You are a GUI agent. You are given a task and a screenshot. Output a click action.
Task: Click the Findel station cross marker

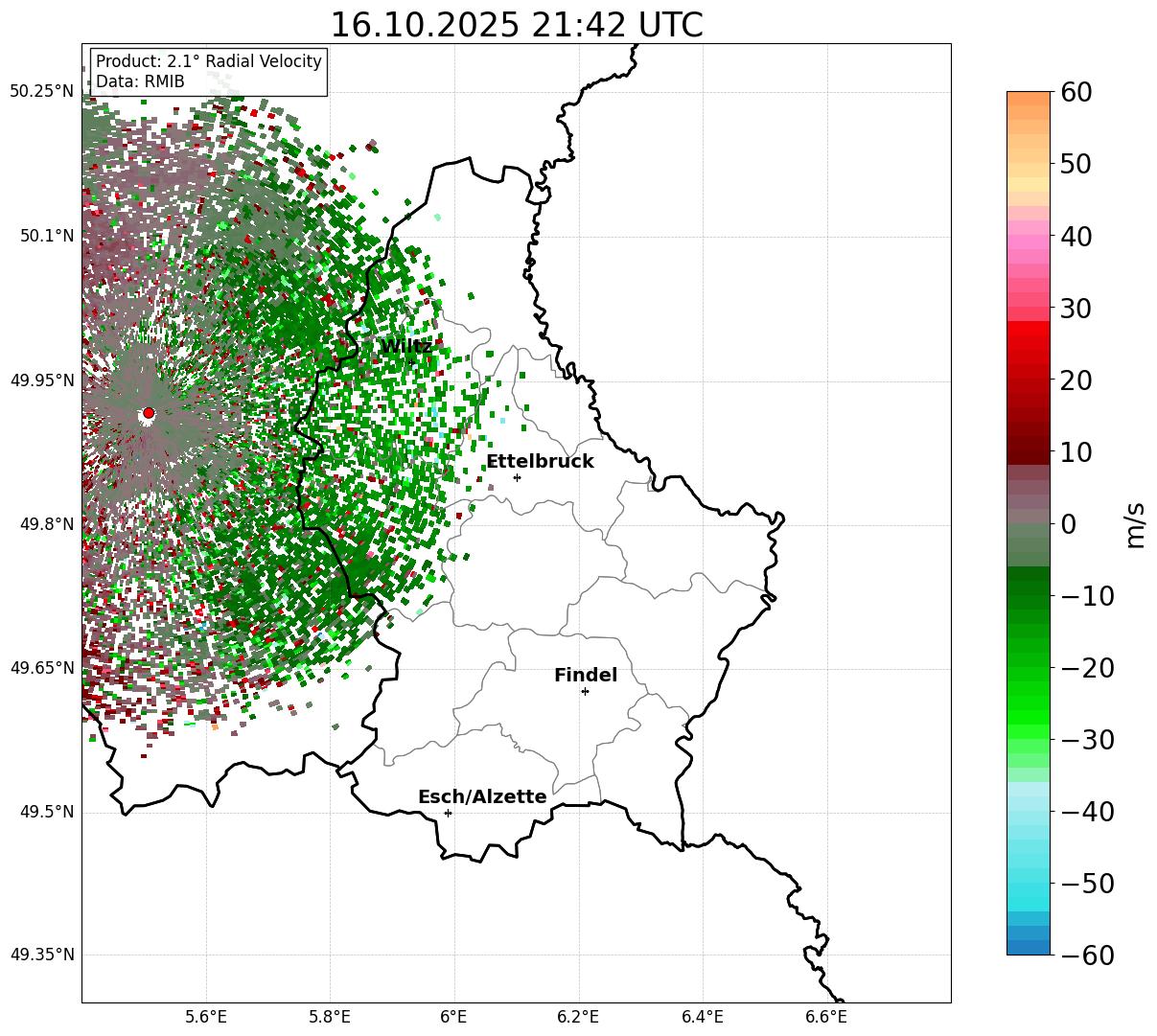(585, 691)
